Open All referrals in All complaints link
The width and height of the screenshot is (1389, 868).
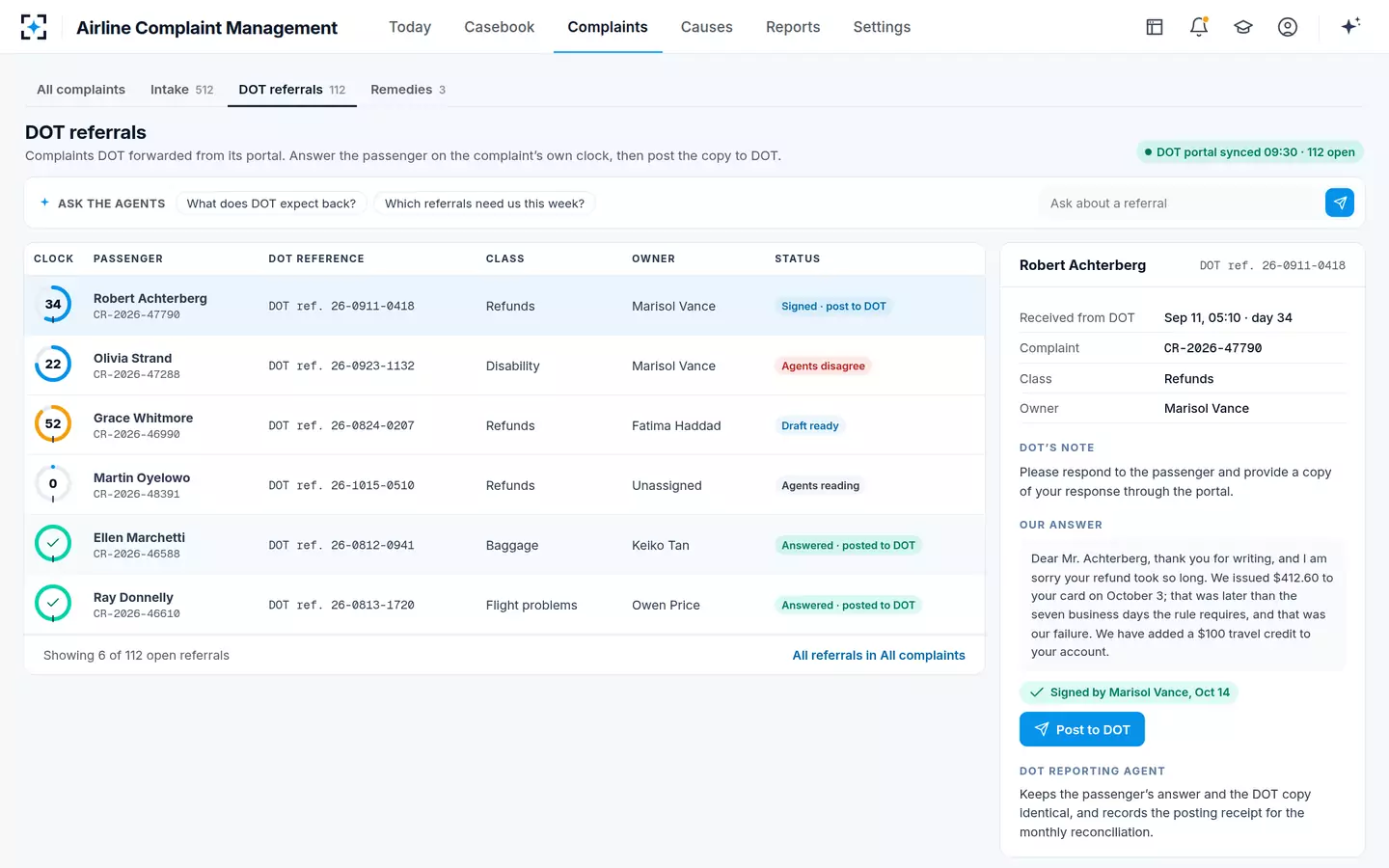pos(879,655)
